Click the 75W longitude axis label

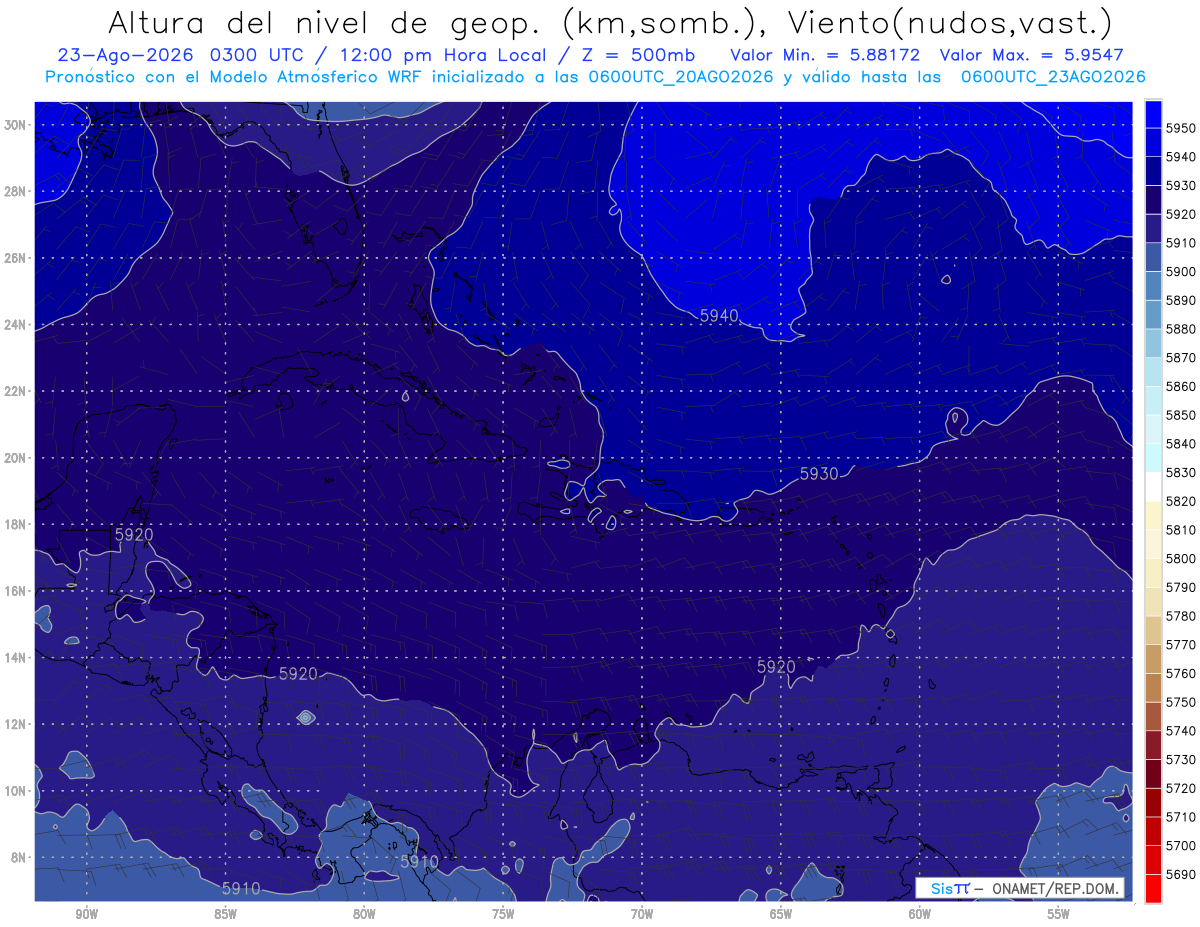point(503,915)
